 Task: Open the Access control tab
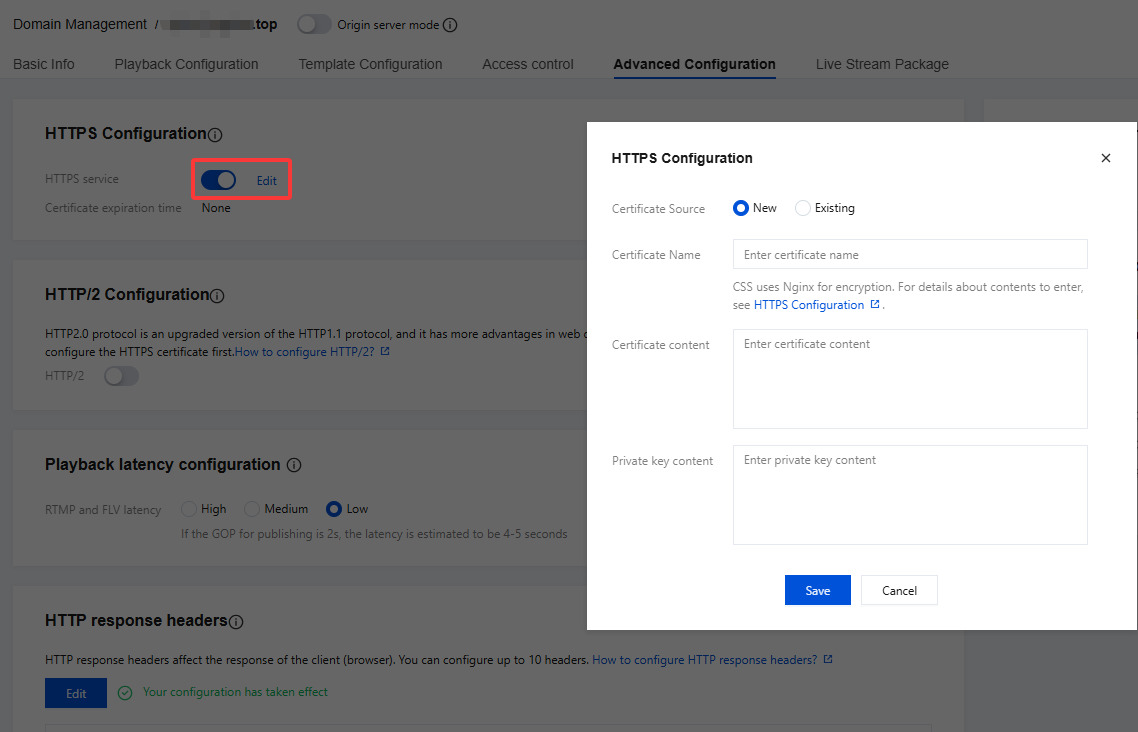pos(527,64)
